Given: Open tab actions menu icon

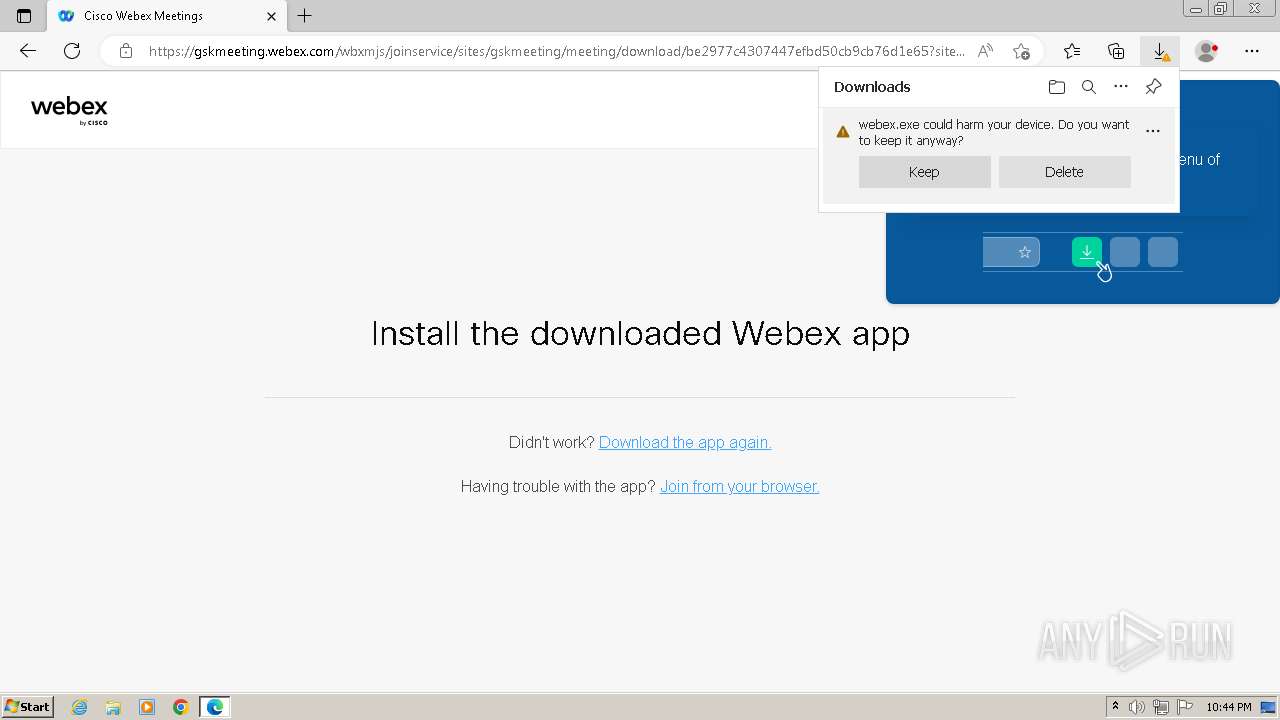Looking at the screenshot, I should 24,16.
